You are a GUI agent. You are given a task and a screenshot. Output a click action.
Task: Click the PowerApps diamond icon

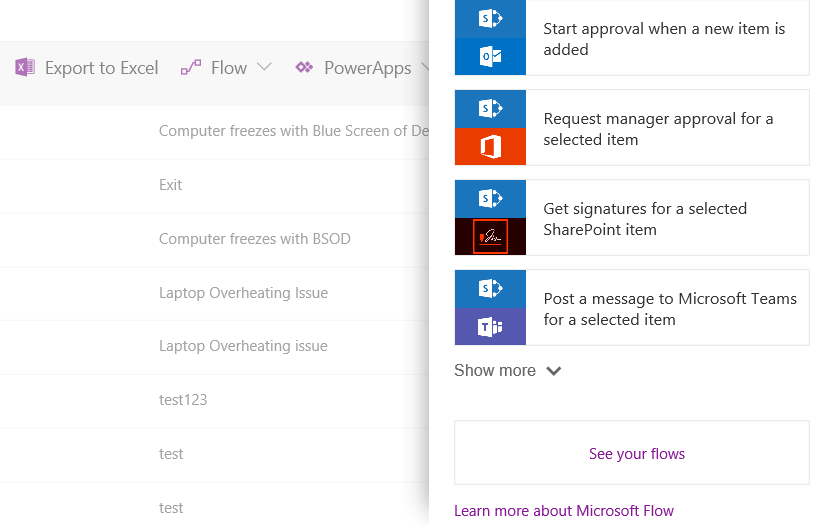tap(304, 68)
